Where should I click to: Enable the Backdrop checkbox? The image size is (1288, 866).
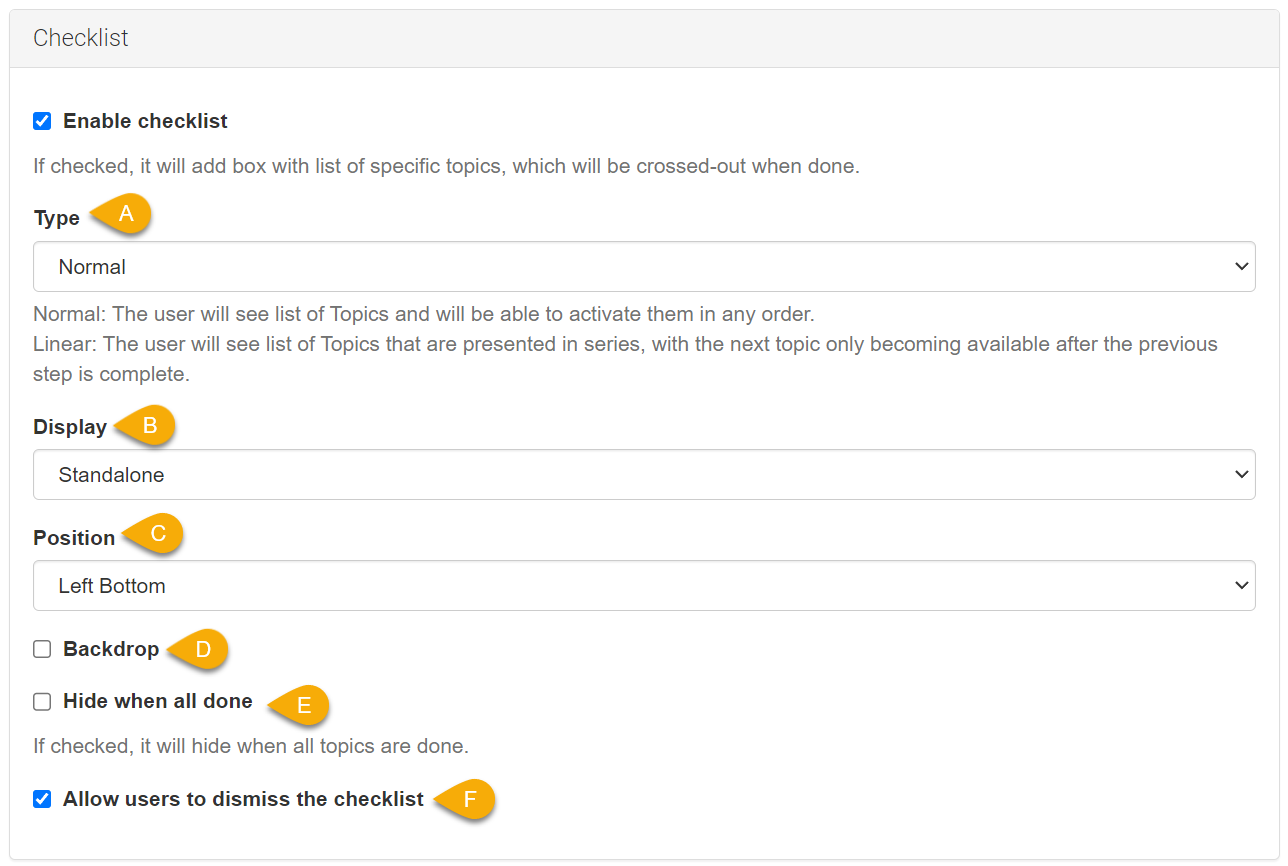42,649
